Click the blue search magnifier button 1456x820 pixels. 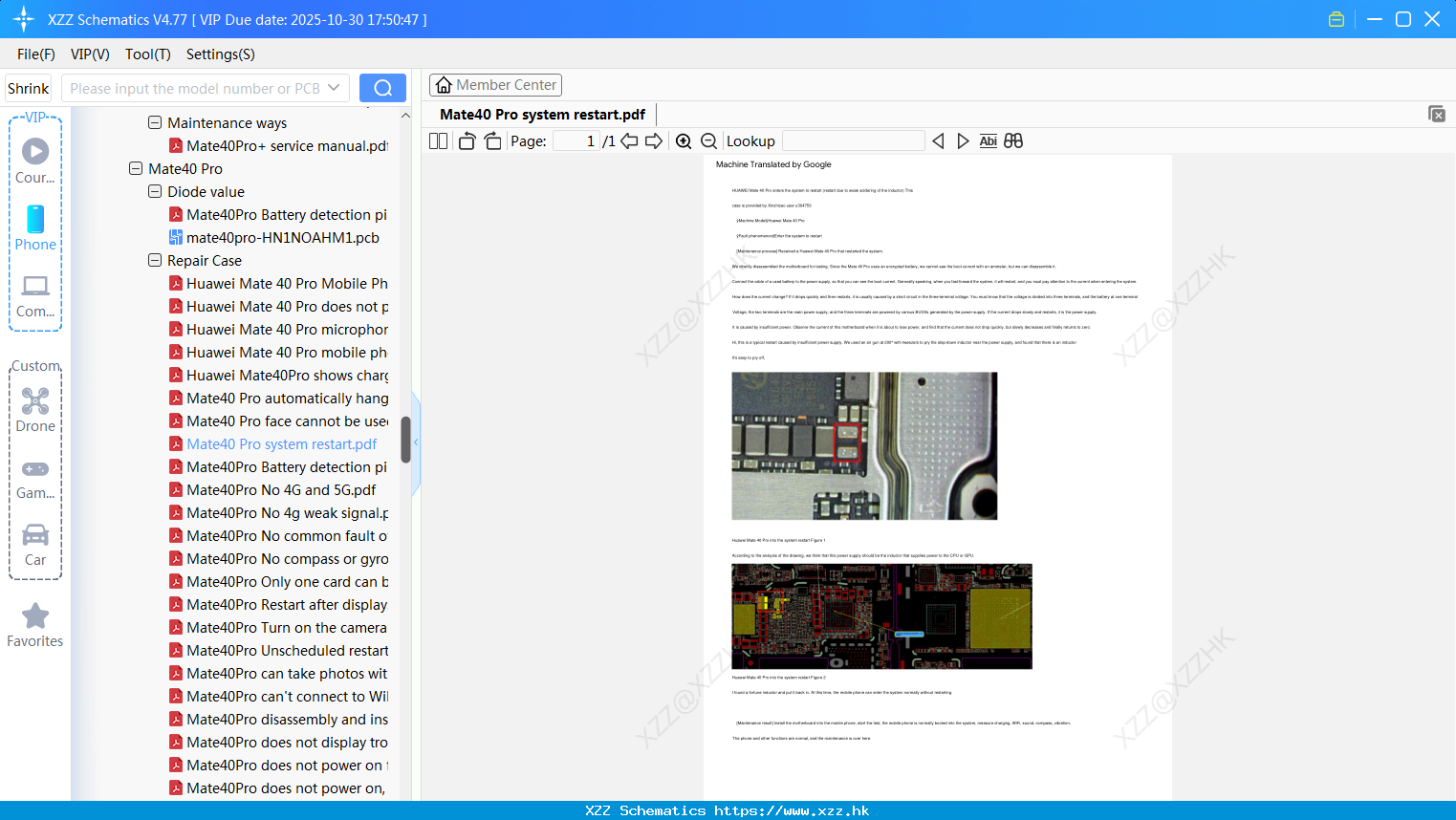pyautogui.click(x=382, y=88)
